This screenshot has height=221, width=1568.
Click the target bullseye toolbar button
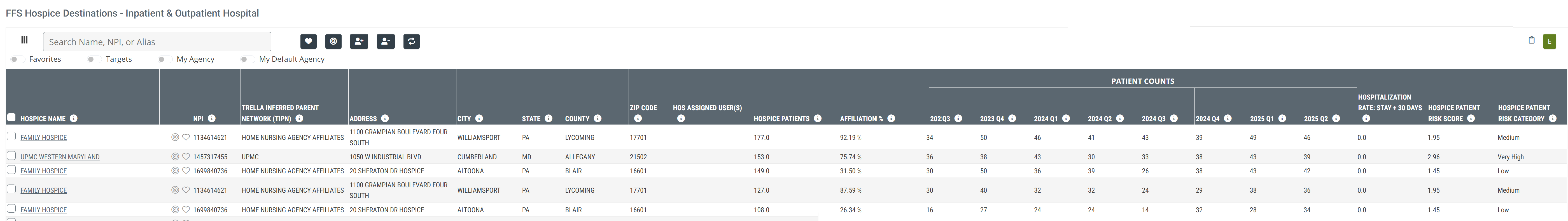click(333, 42)
